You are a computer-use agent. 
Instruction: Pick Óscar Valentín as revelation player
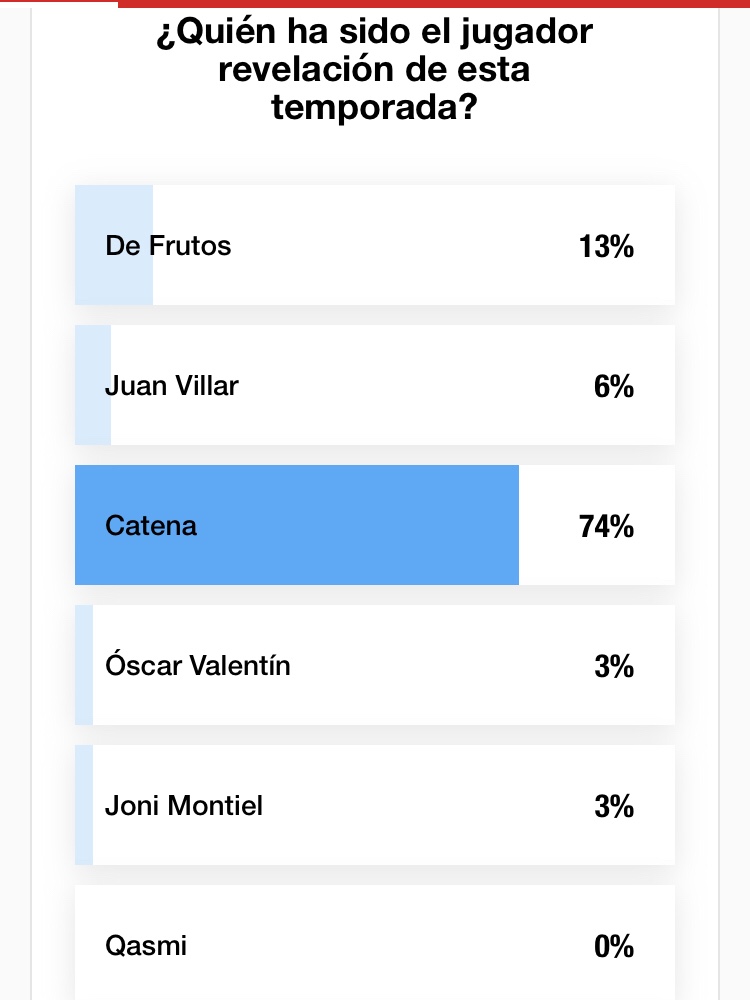pos(374,665)
